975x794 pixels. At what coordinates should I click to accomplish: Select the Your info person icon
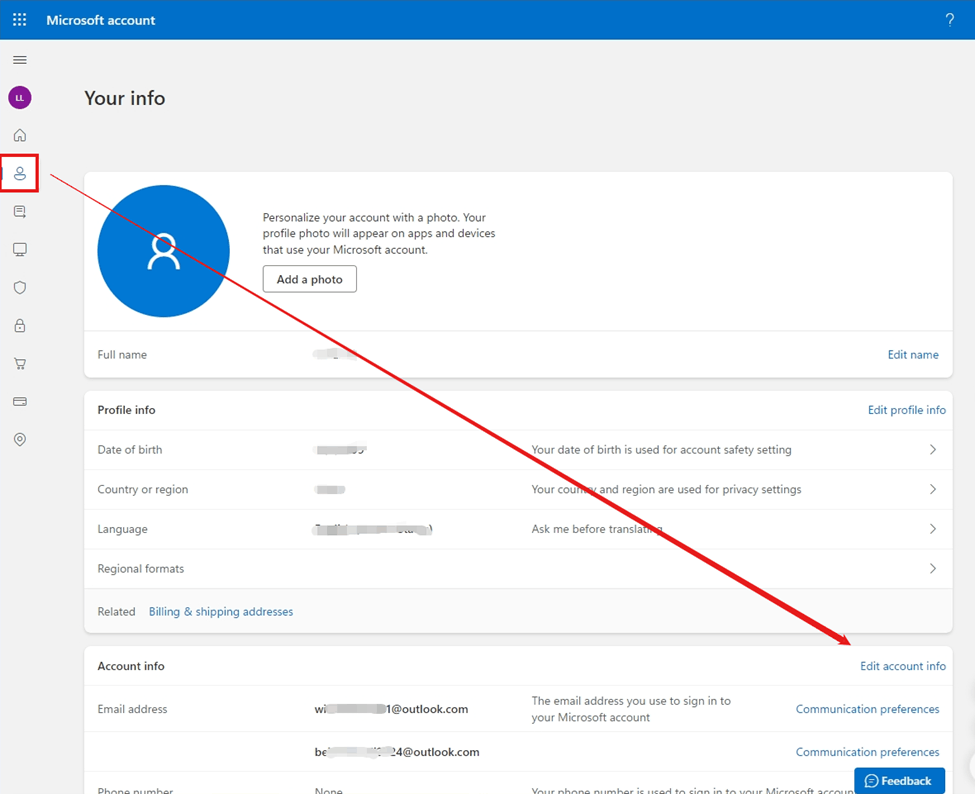tap(19, 173)
